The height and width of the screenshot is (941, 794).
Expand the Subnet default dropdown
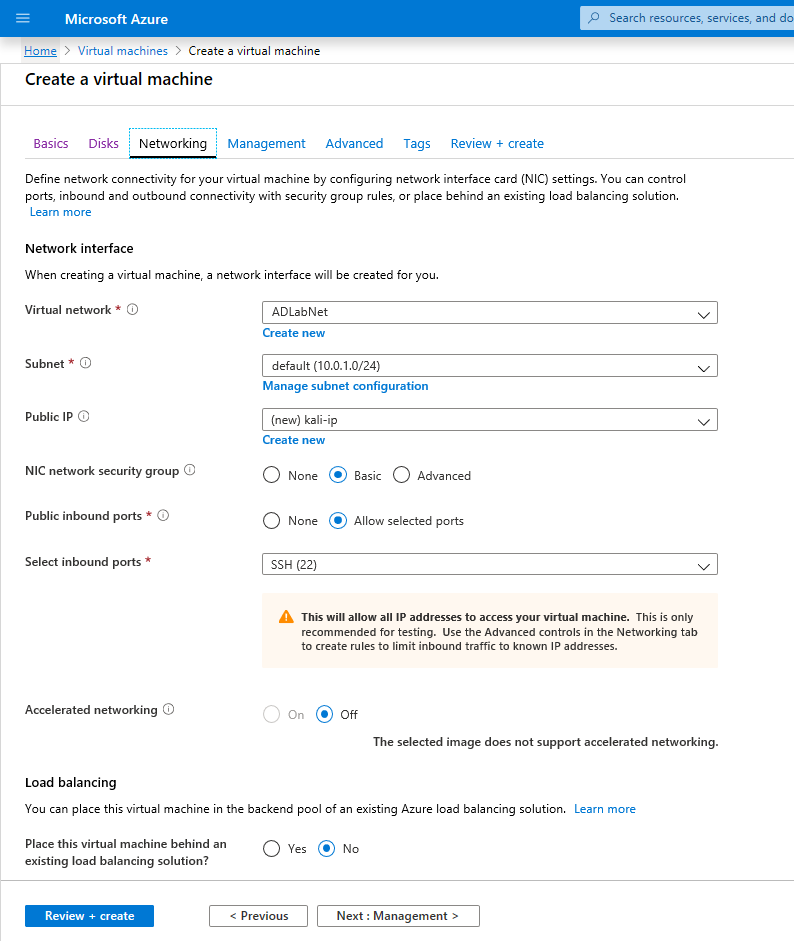489,367
